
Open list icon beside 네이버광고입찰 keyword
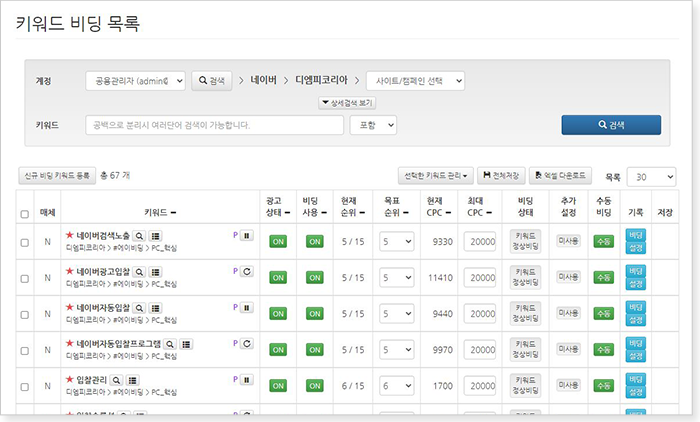pos(155,271)
